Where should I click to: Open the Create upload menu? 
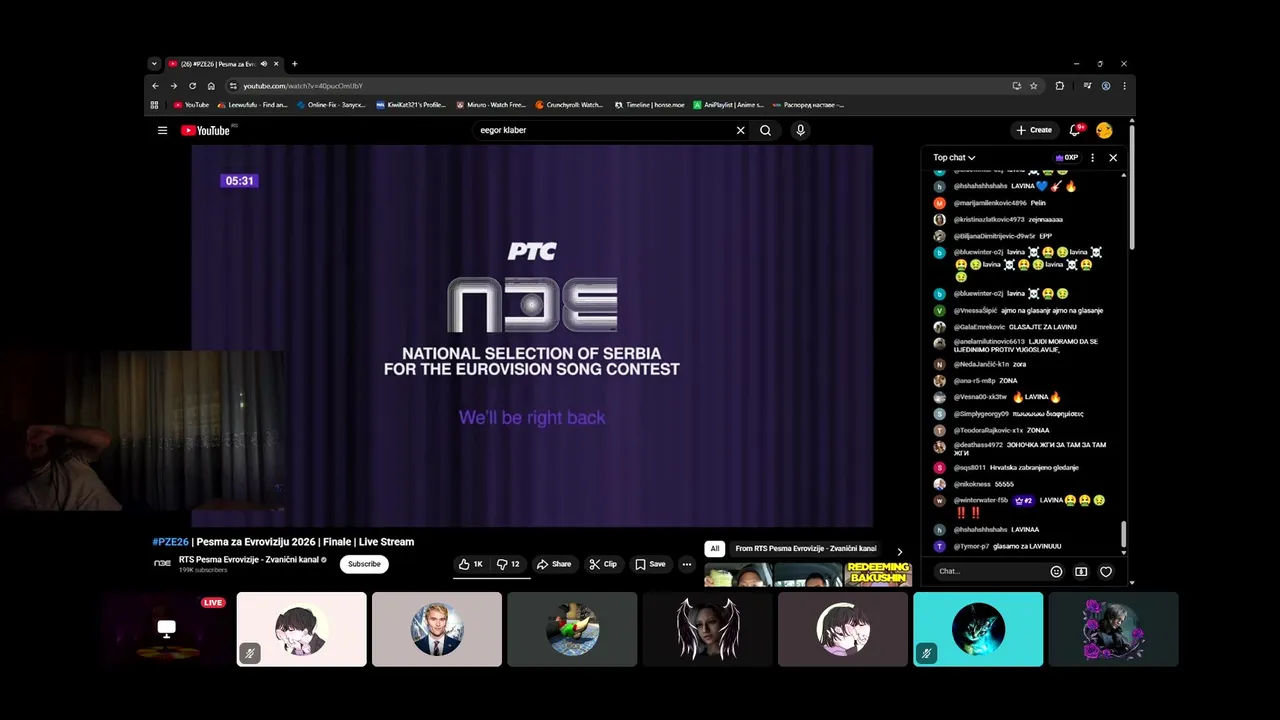click(1034, 130)
